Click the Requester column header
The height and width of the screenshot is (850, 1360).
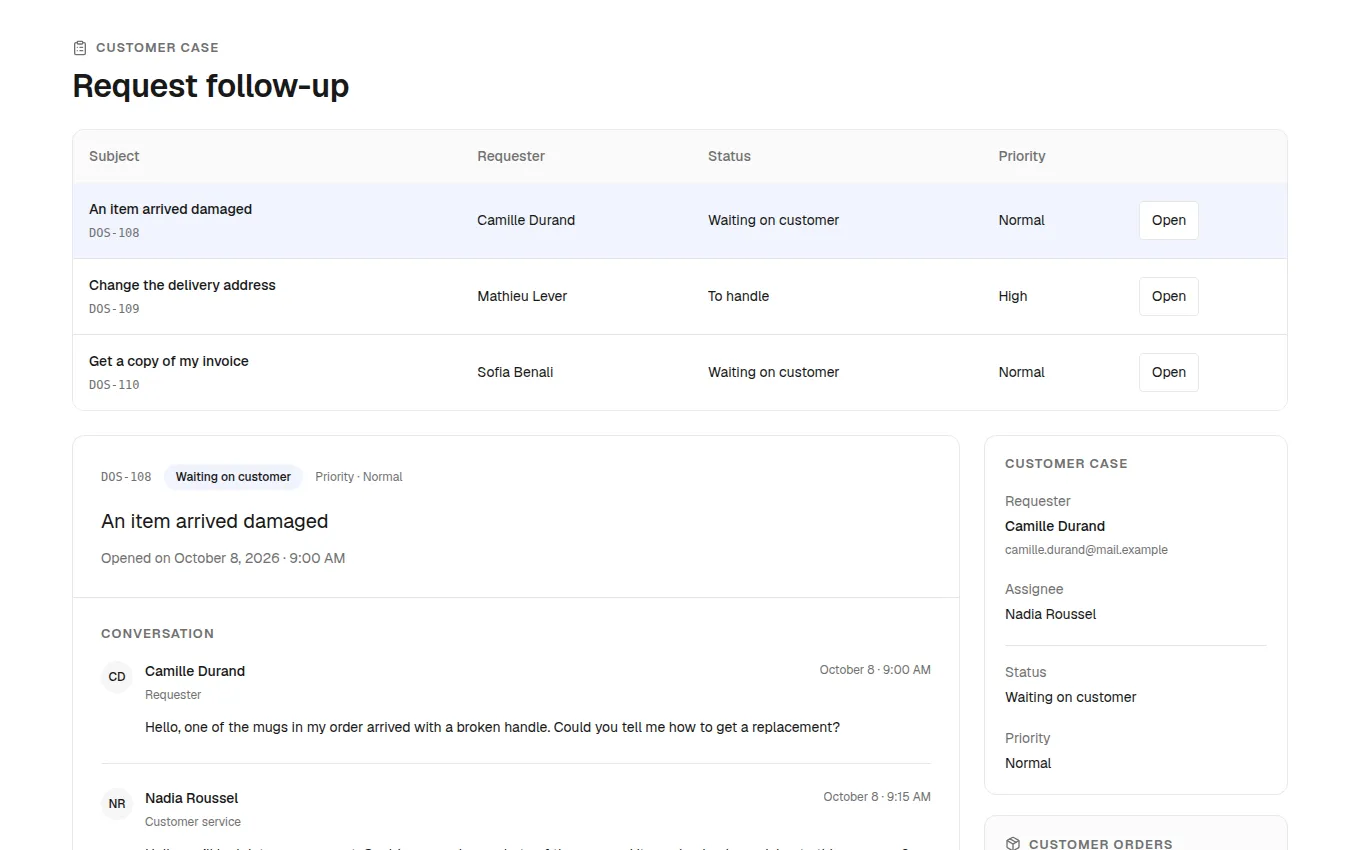(x=511, y=156)
